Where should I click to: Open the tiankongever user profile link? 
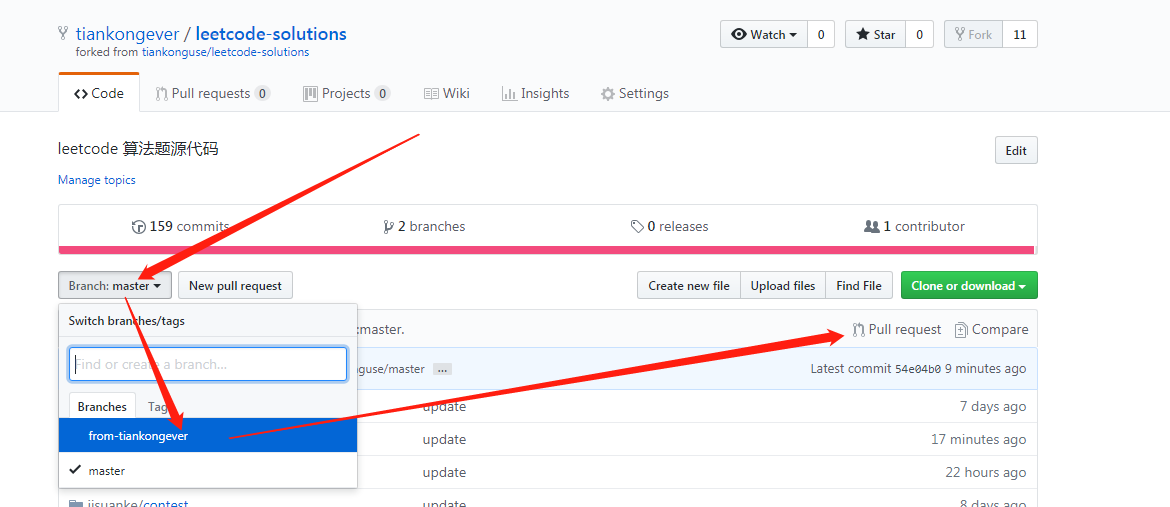[128, 34]
